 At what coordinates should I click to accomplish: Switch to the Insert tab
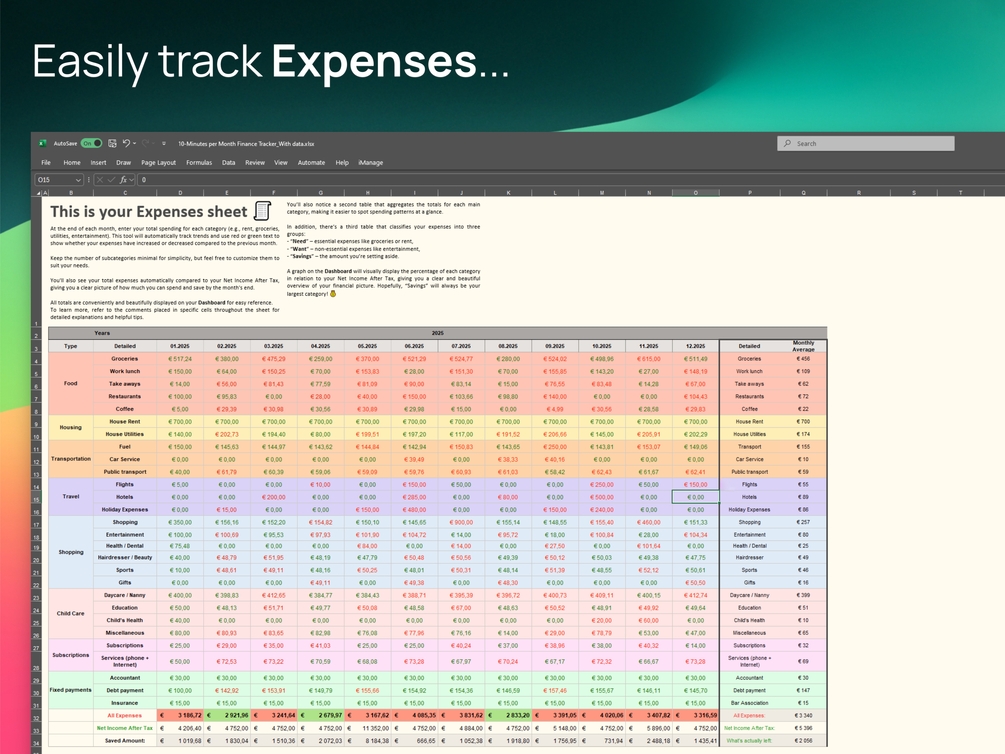tap(98, 162)
